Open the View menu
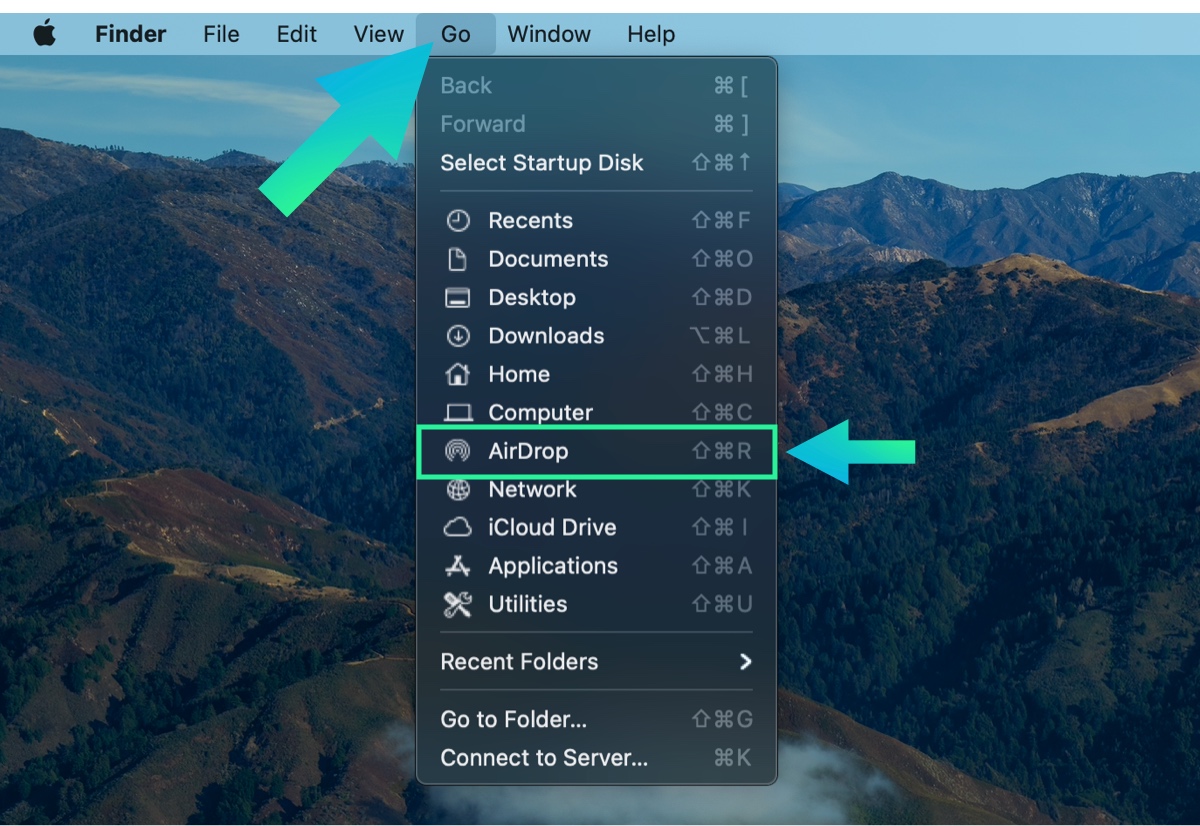The height and width of the screenshot is (826, 1200). point(378,34)
